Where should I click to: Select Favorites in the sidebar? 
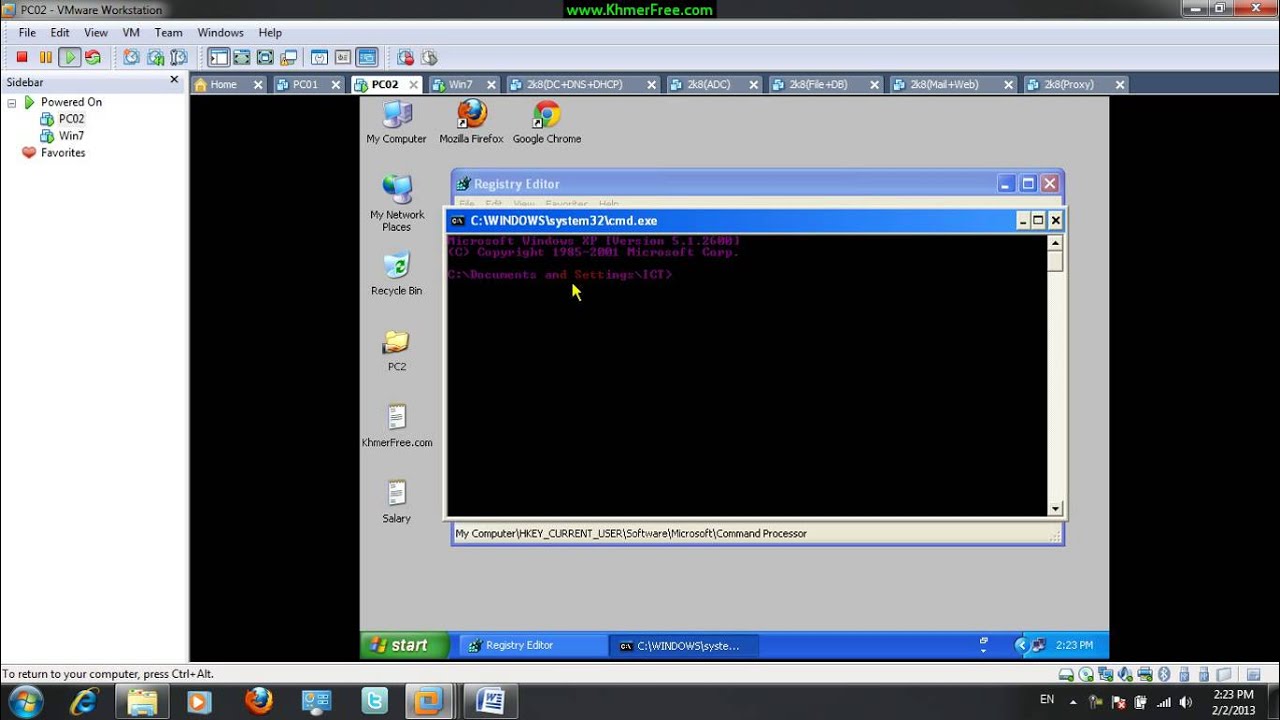pyautogui.click(x=63, y=153)
